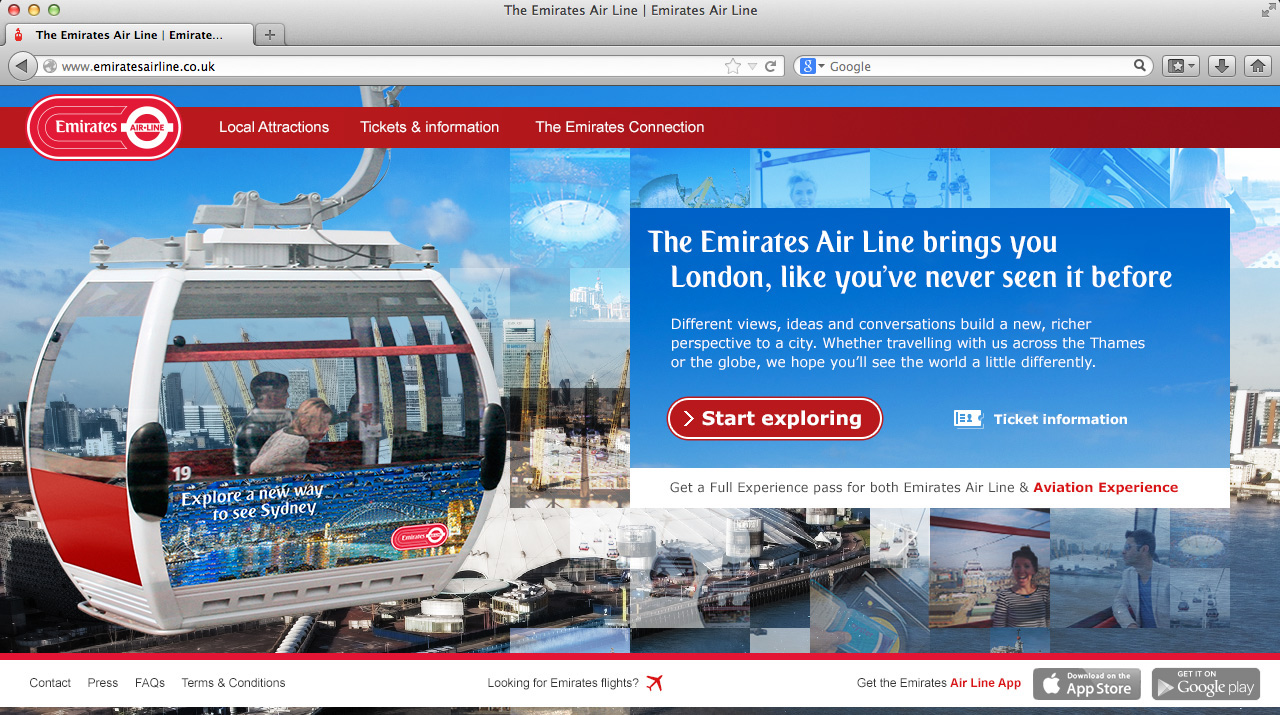Open the history dropdown arrow in address bar

click(x=752, y=67)
